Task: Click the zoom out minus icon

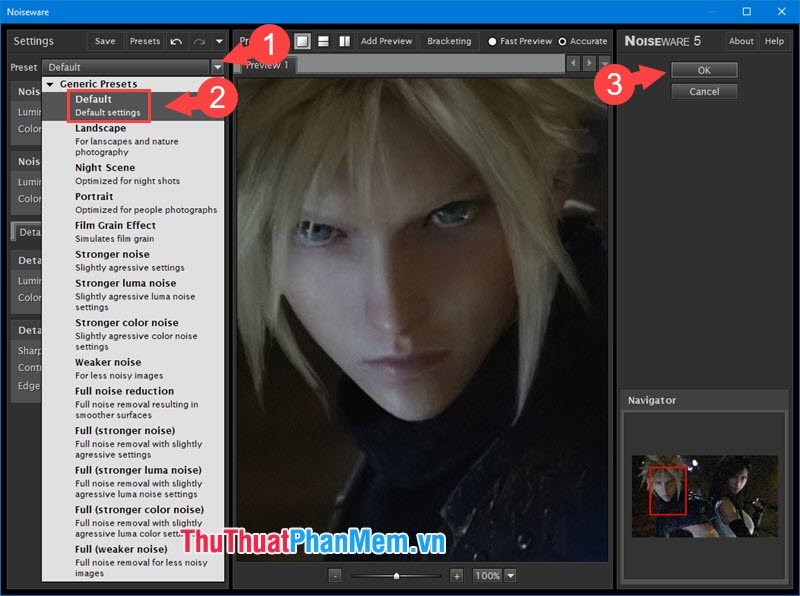Action: click(336, 576)
